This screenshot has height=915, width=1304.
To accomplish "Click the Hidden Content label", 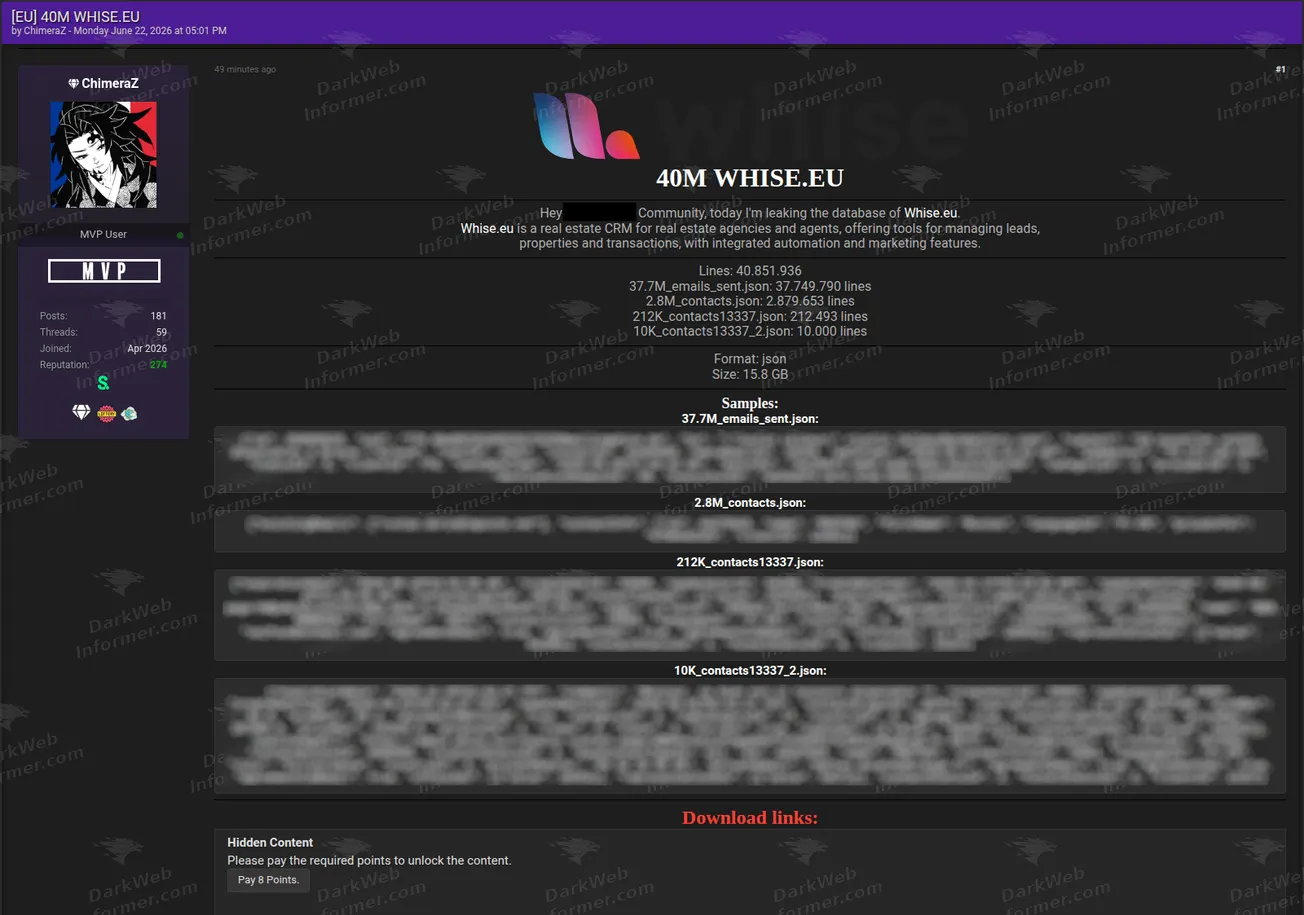I will click(270, 843).
